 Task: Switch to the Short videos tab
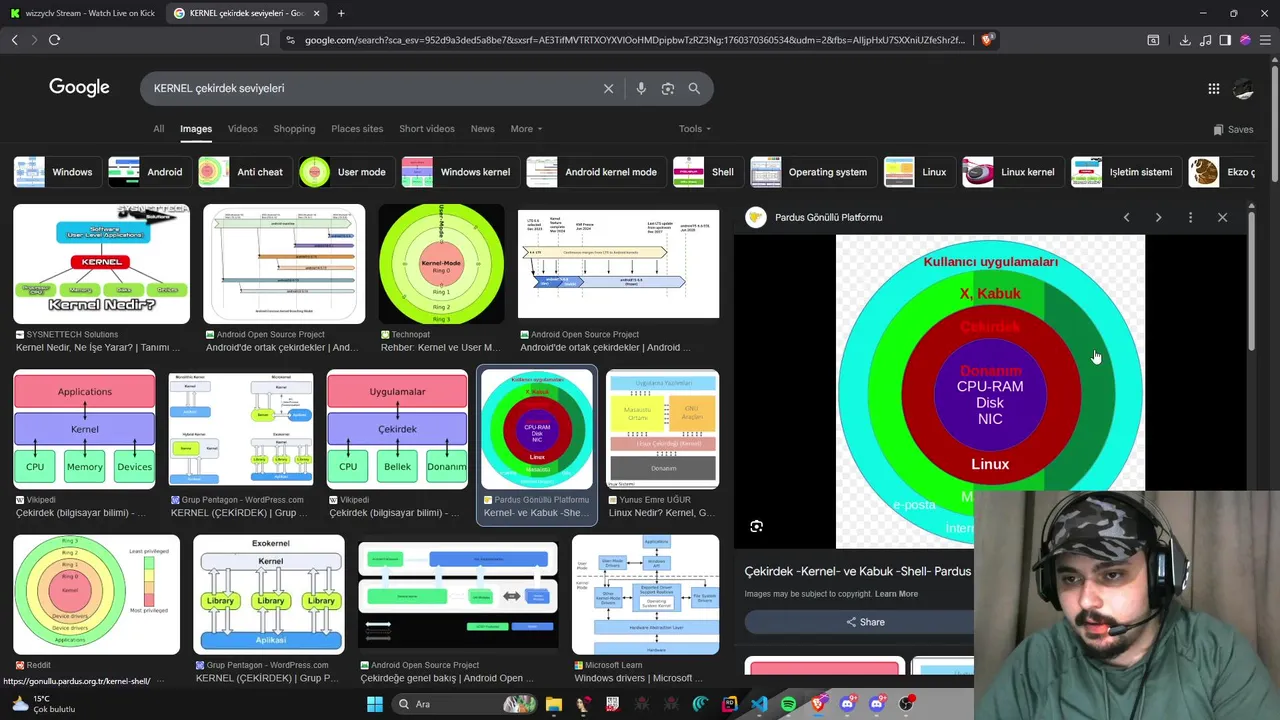point(427,129)
